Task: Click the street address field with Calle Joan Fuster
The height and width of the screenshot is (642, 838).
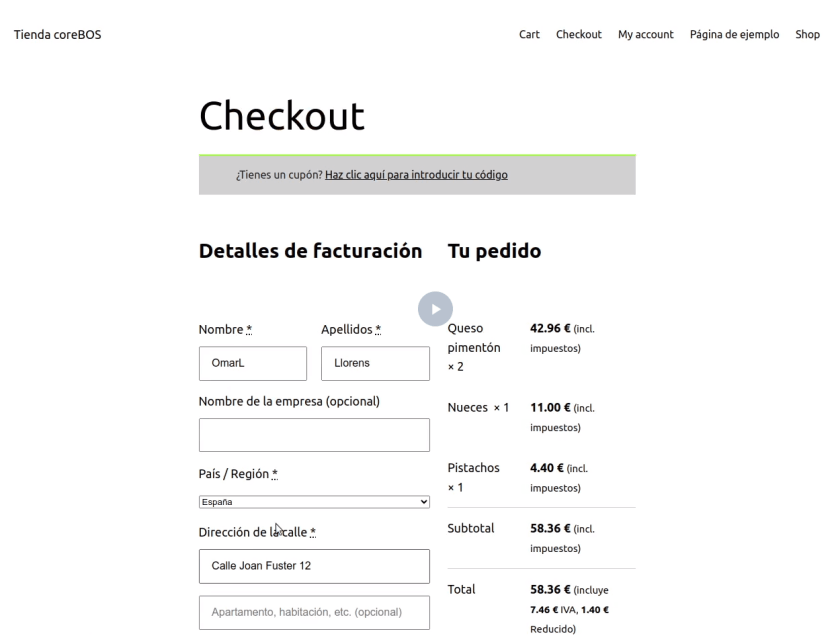Action: 314,566
